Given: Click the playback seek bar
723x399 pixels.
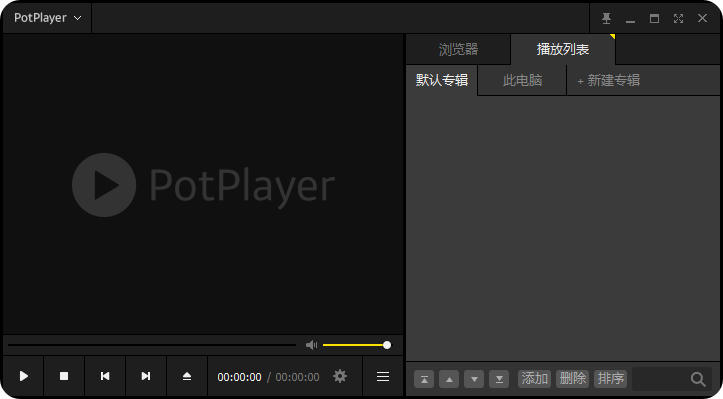Looking at the screenshot, I should coord(152,345).
